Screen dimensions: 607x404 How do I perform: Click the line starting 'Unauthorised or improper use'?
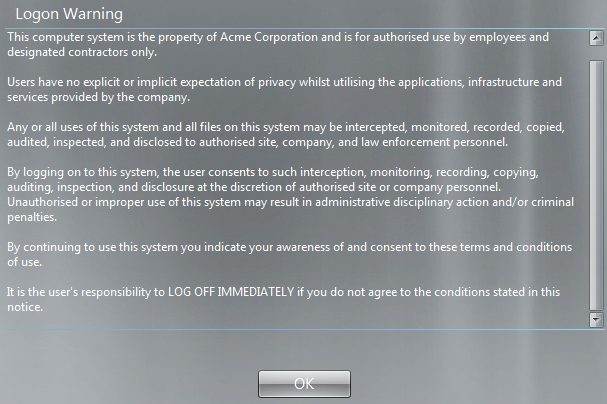pyautogui.click(x=290, y=202)
